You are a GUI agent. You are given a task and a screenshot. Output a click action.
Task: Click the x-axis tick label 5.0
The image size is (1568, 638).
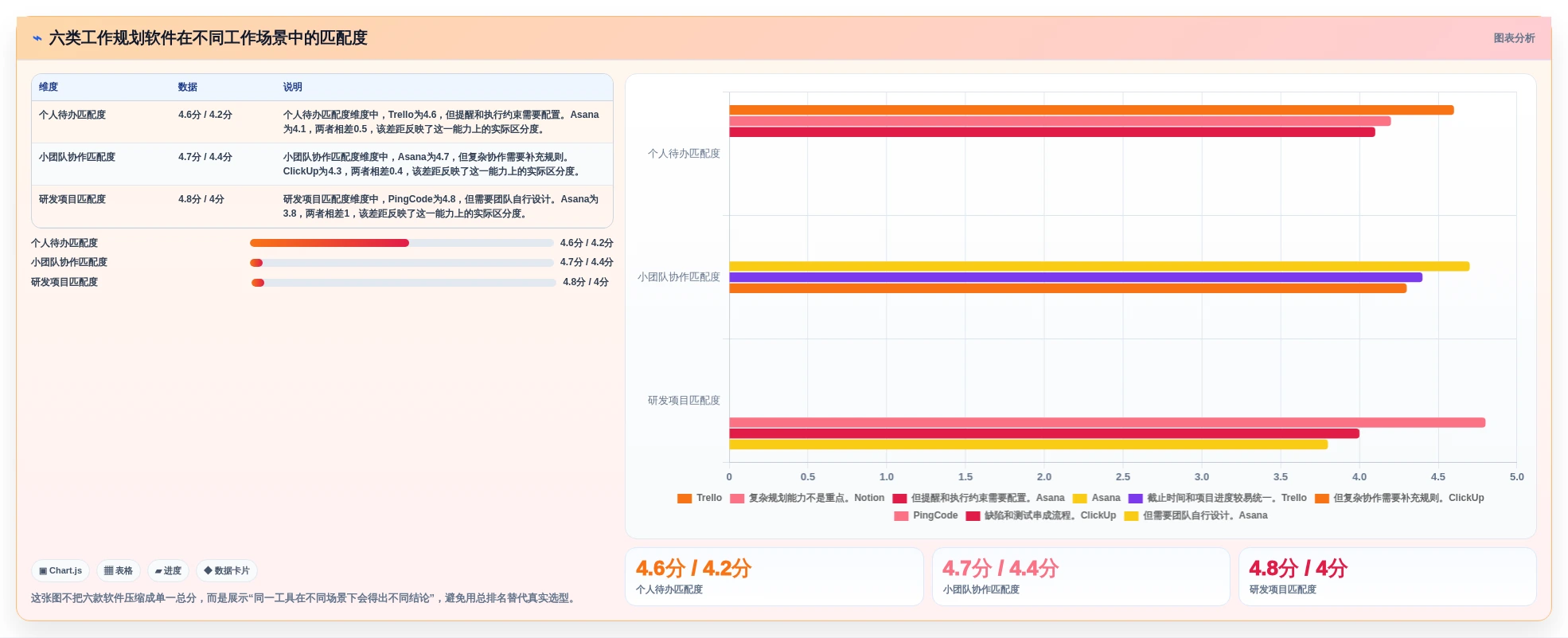[1517, 477]
